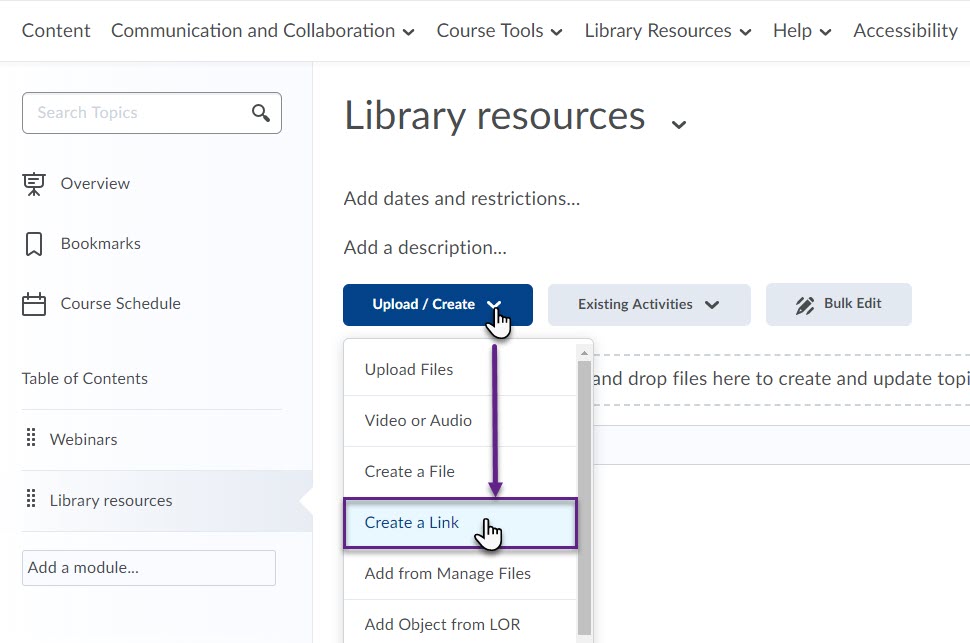Choose Video or Audio option
Screen dimensions: 970x643
(x=460, y=421)
